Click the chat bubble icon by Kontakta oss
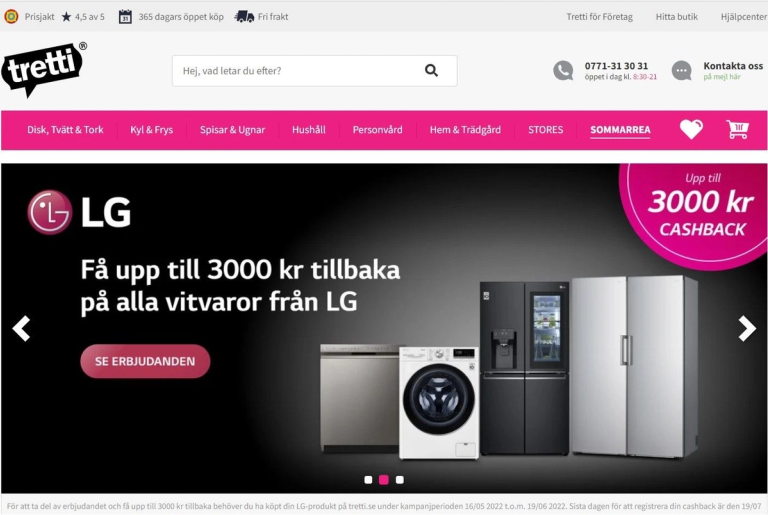The image size is (768, 515). pos(682,71)
